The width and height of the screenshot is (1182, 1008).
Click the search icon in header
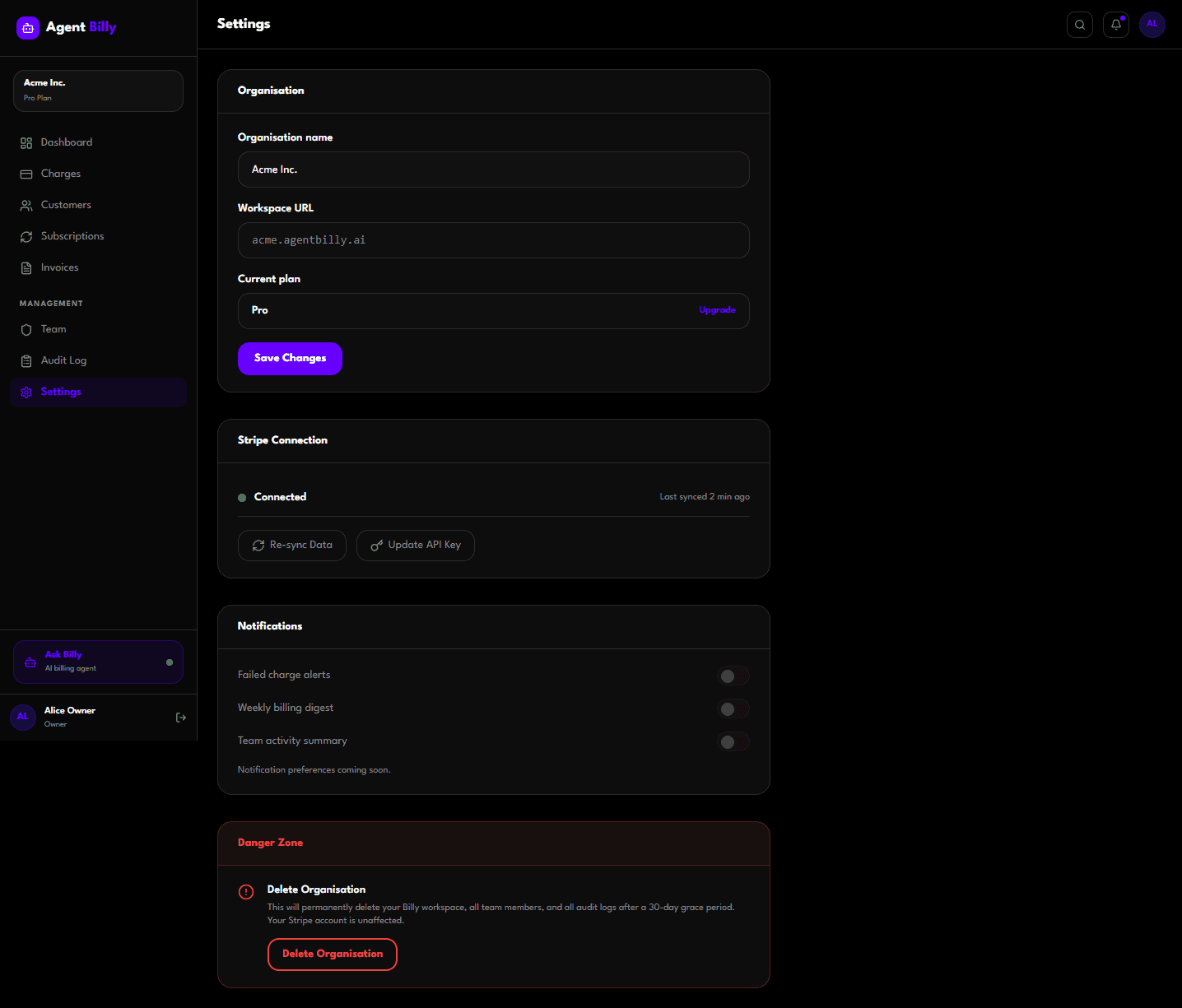pyautogui.click(x=1079, y=25)
